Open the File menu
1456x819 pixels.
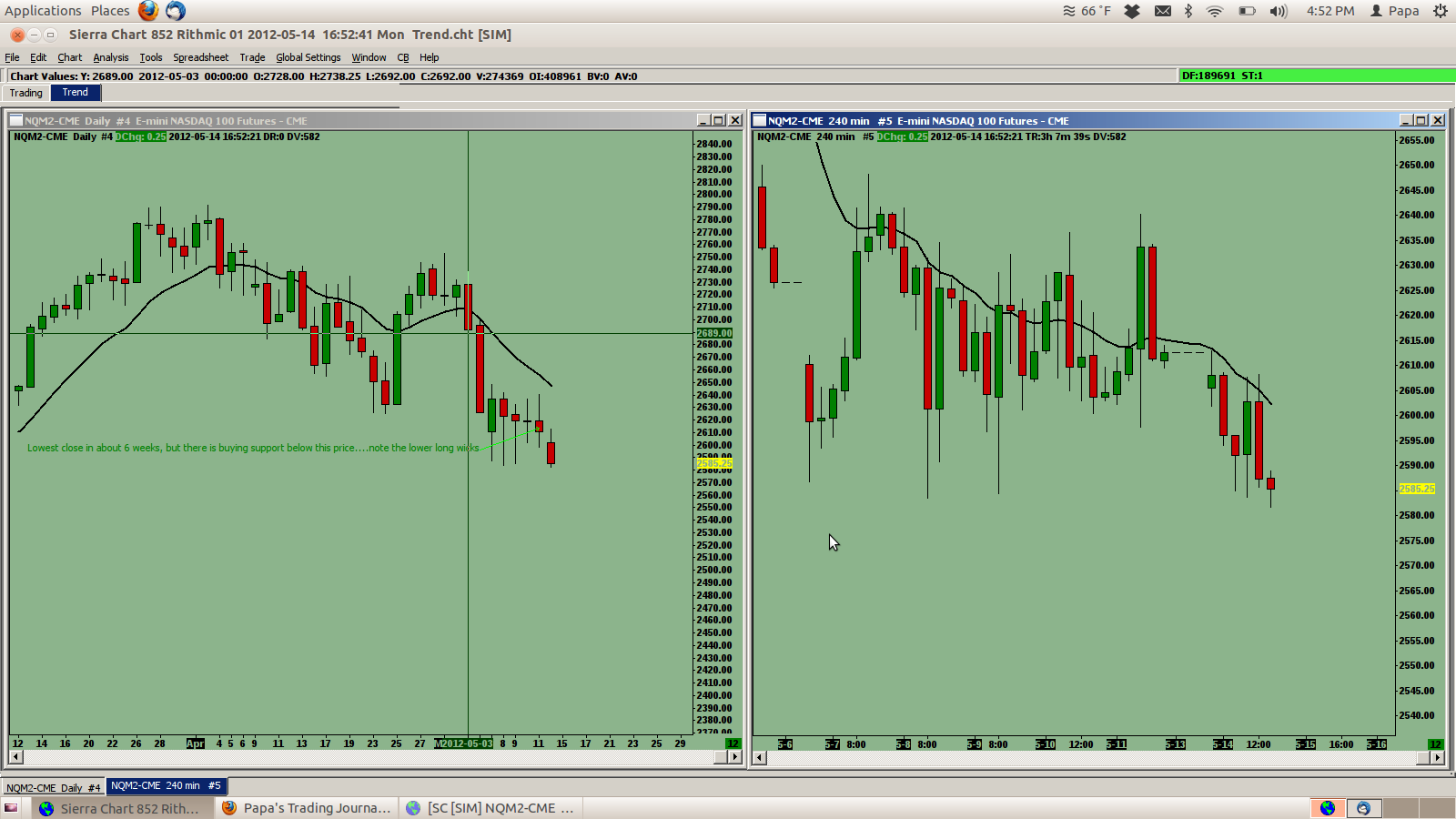click(12, 57)
